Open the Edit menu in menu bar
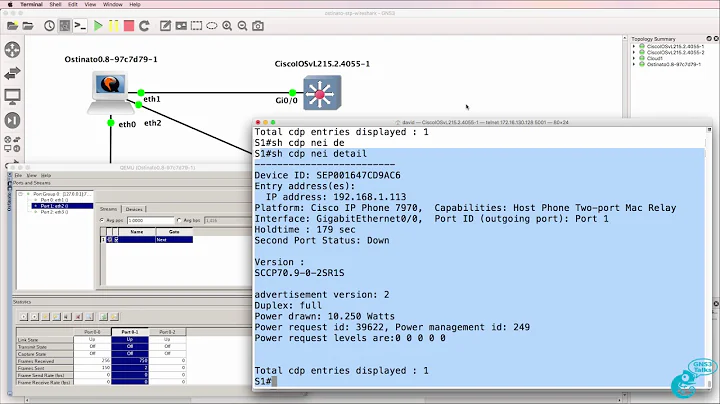The height and width of the screenshot is (404, 720). click(x=73, y=4)
